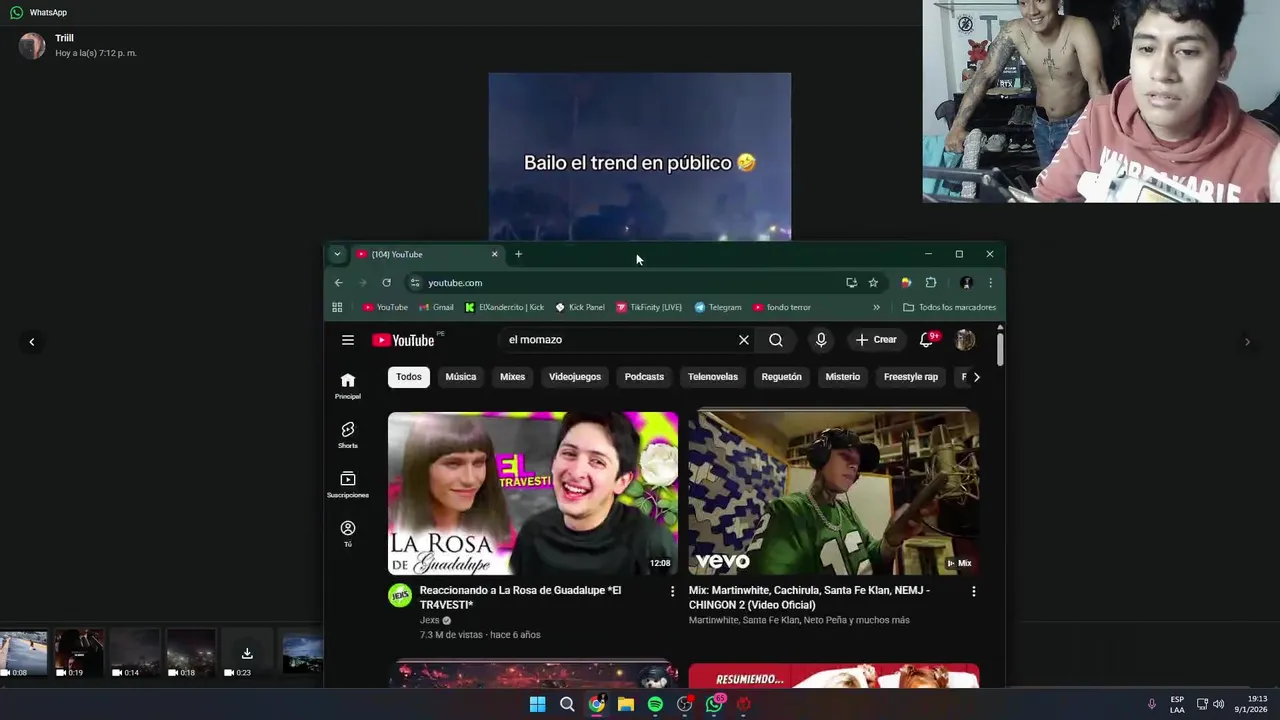This screenshot has height=720, width=1280.
Task: Open options for the La Rosa video
Action: pyautogui.click(x=672, y=592)
